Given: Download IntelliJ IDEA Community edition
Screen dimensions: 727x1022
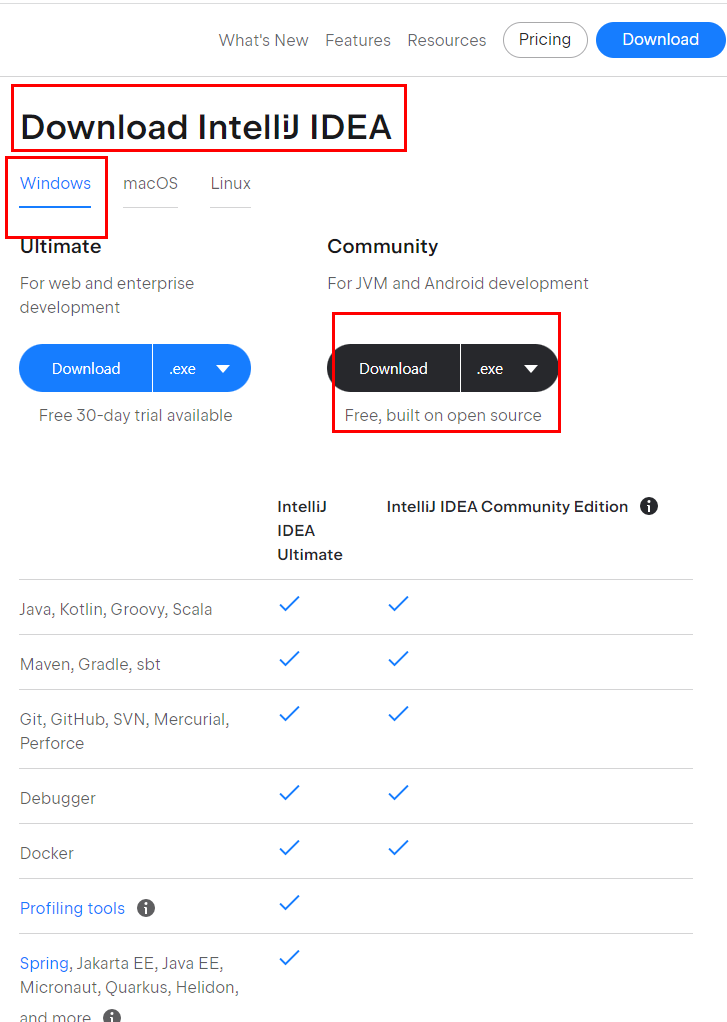Looking at the screenshot, I should click(x=393, y=368).
